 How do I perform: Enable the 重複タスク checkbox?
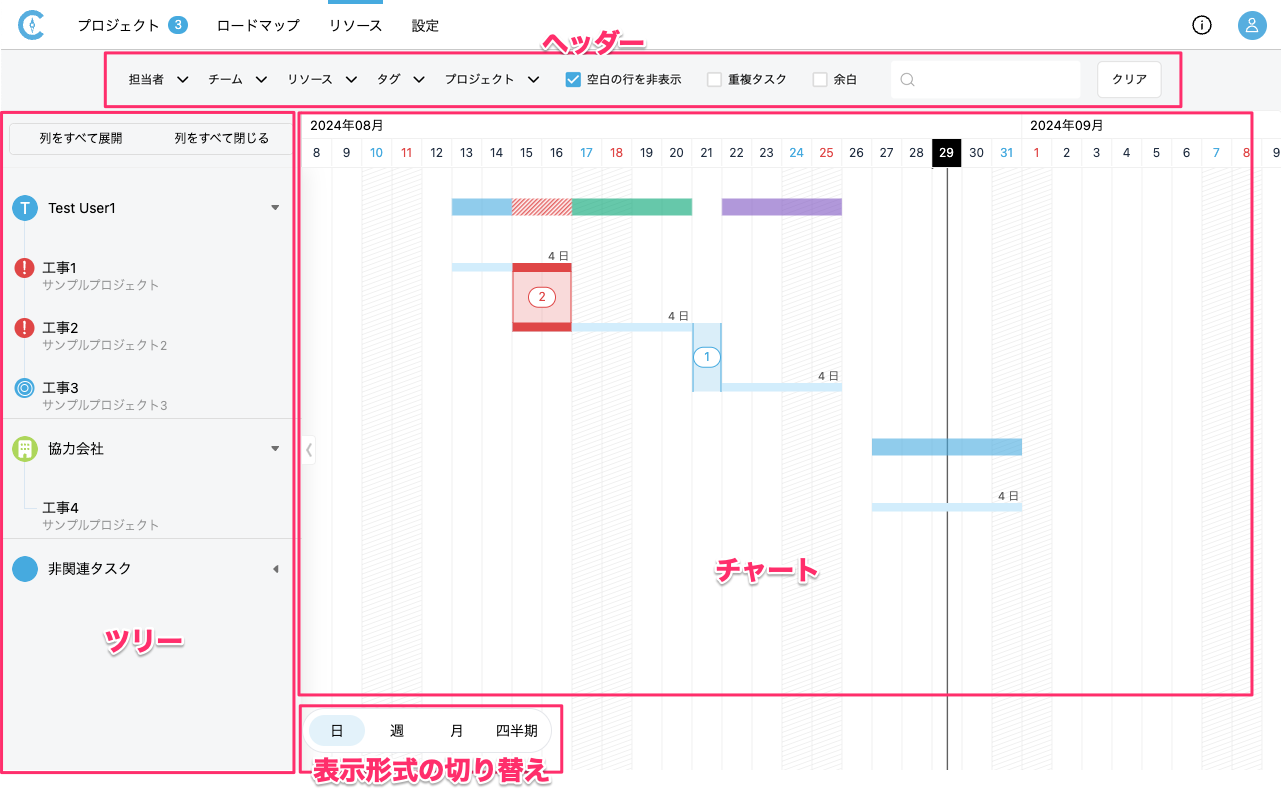(714, 80)
